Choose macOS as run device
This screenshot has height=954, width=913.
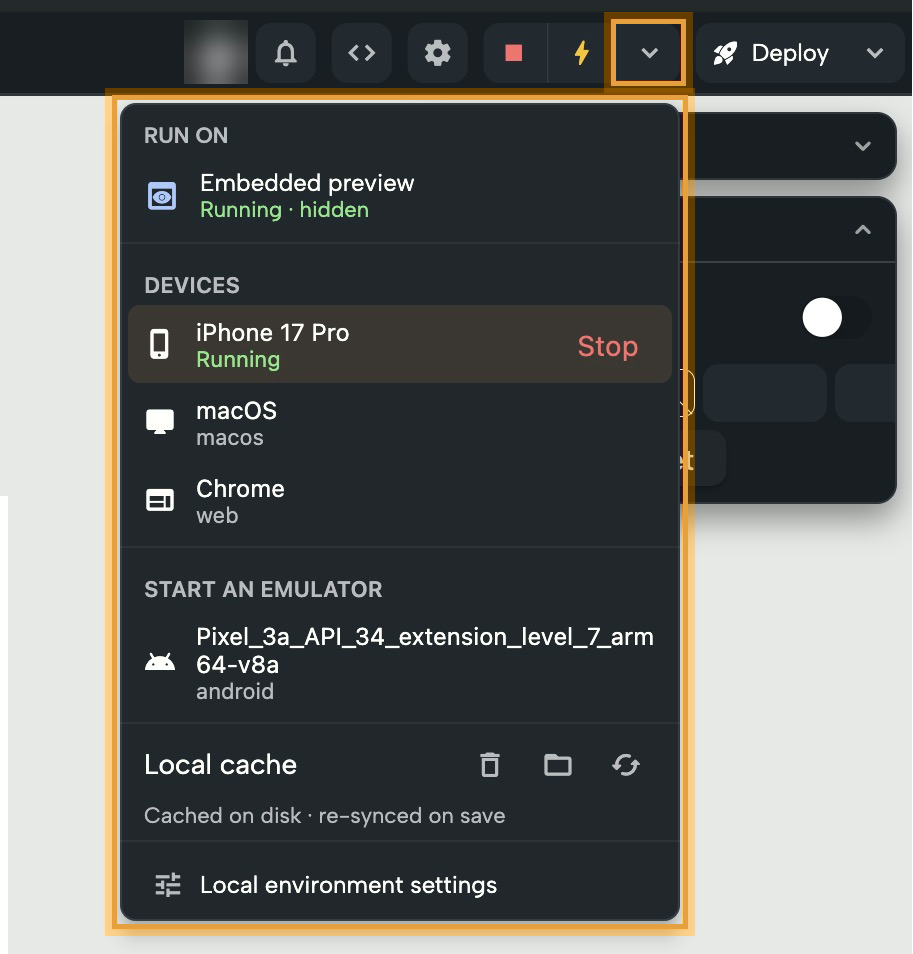click(400, 423)
